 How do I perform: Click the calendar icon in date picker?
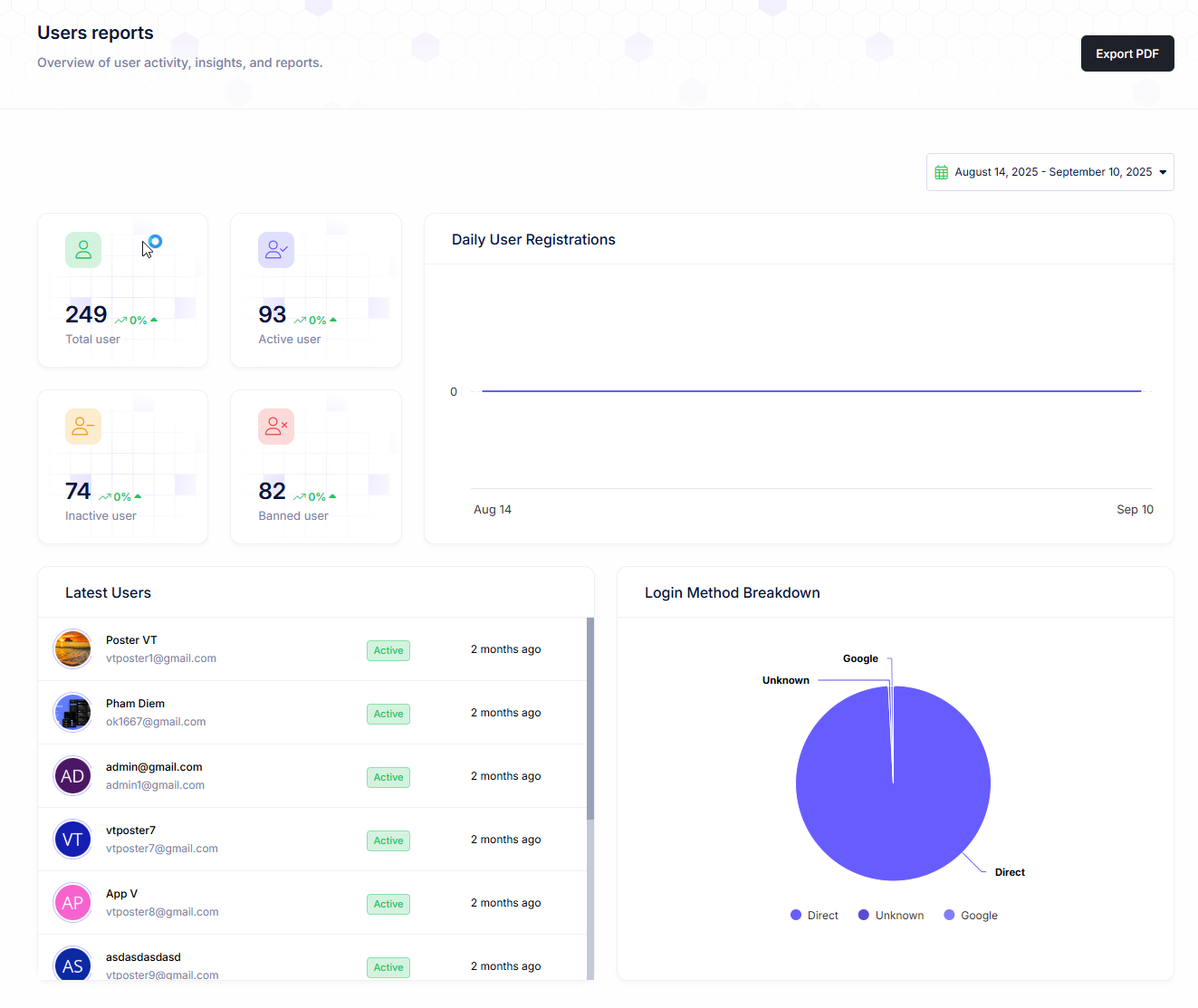click(x=942, y=172)
